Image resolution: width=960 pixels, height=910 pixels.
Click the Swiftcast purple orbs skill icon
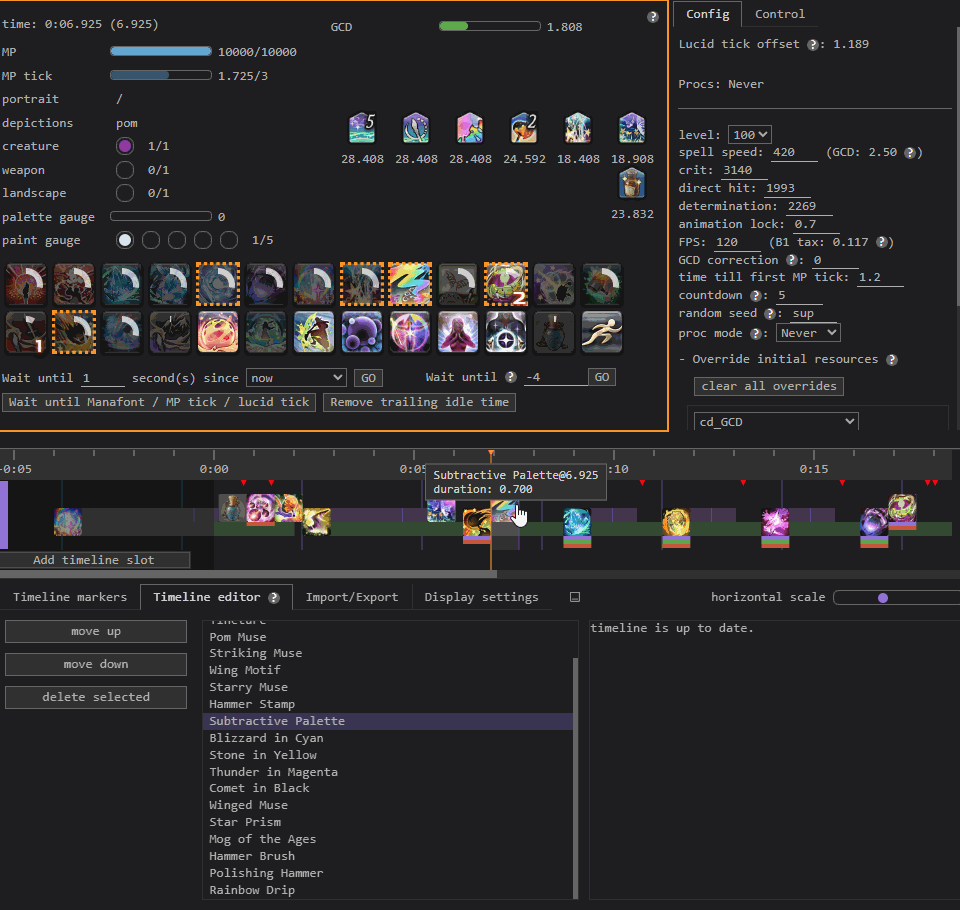click(361, 331)
